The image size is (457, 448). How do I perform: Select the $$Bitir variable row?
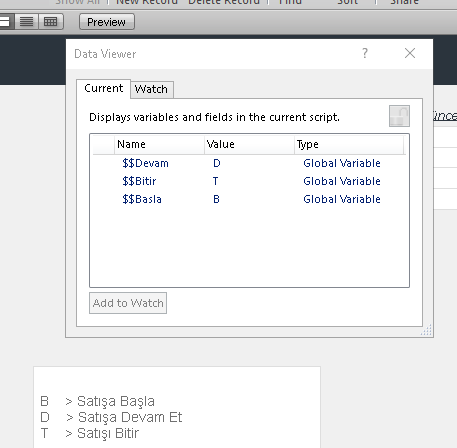[249, 181]
